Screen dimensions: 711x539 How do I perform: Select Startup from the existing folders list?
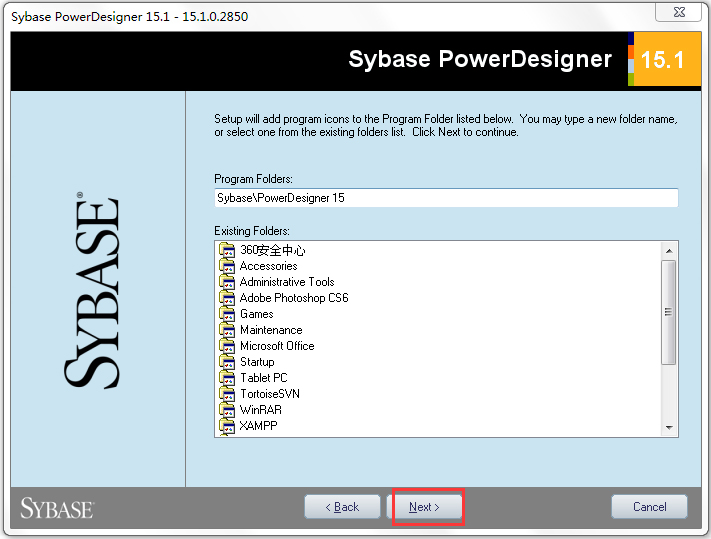pos(257,362)
